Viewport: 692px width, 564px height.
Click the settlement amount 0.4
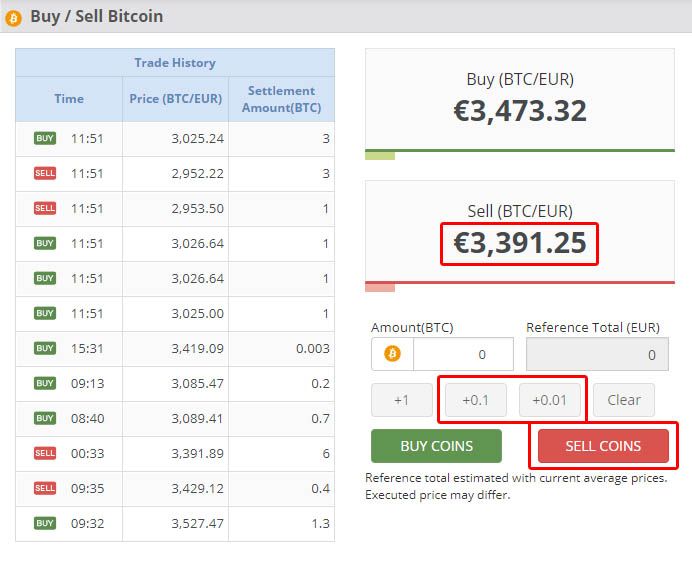click(x=320, y=488)
